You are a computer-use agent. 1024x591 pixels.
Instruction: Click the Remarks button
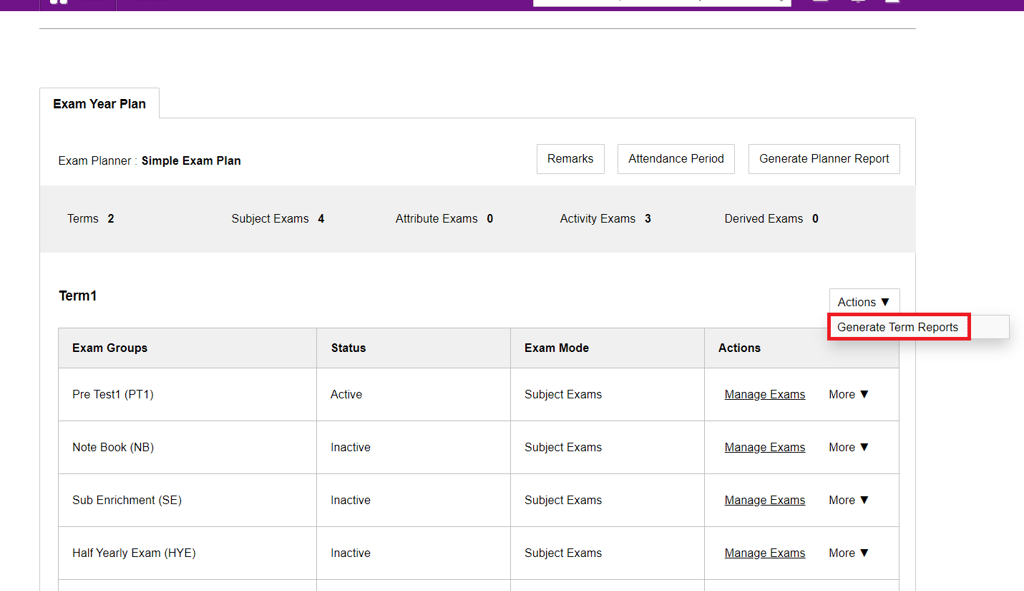tap(570, 159)
